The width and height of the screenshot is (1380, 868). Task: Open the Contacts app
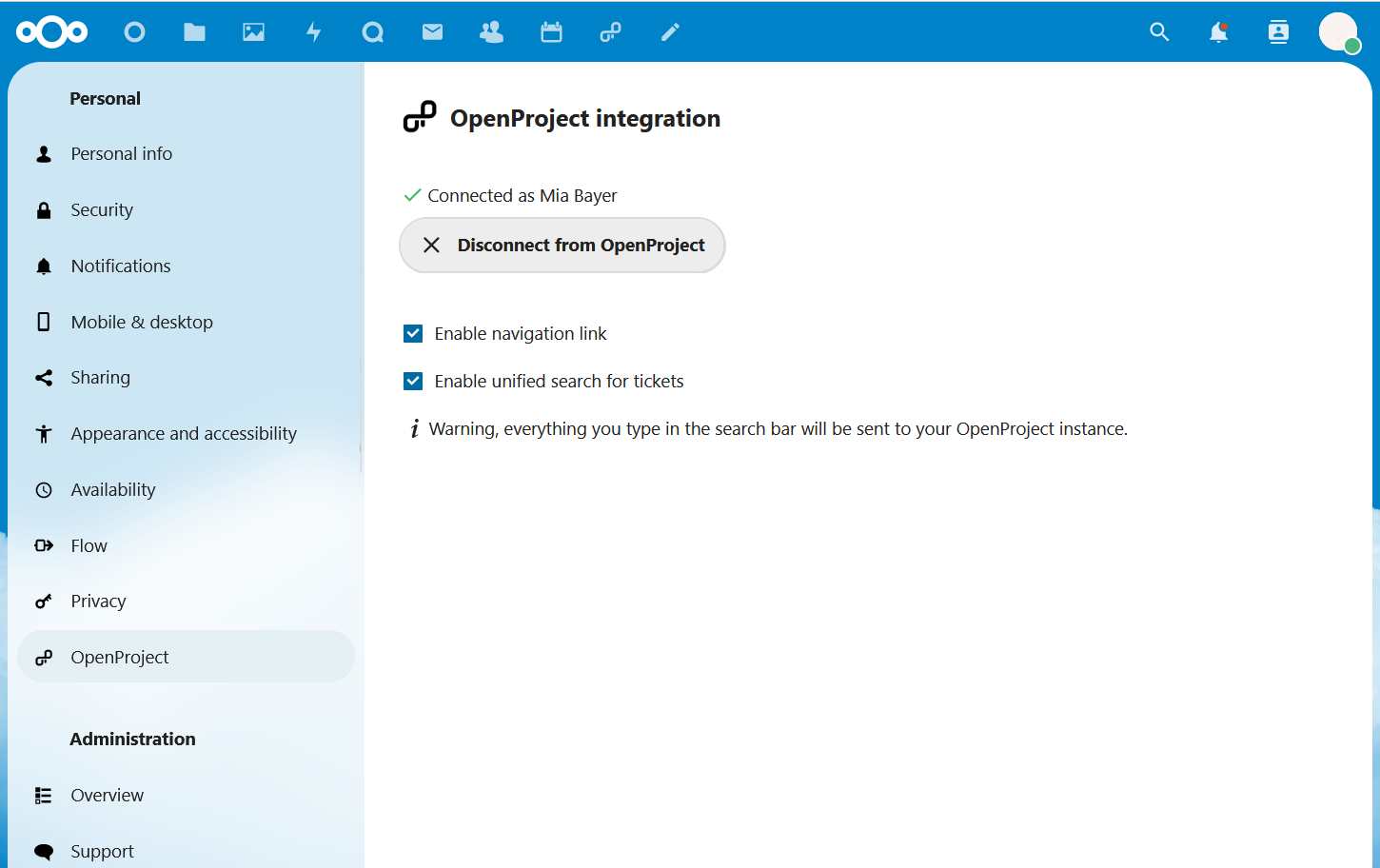tap(491, 31)
